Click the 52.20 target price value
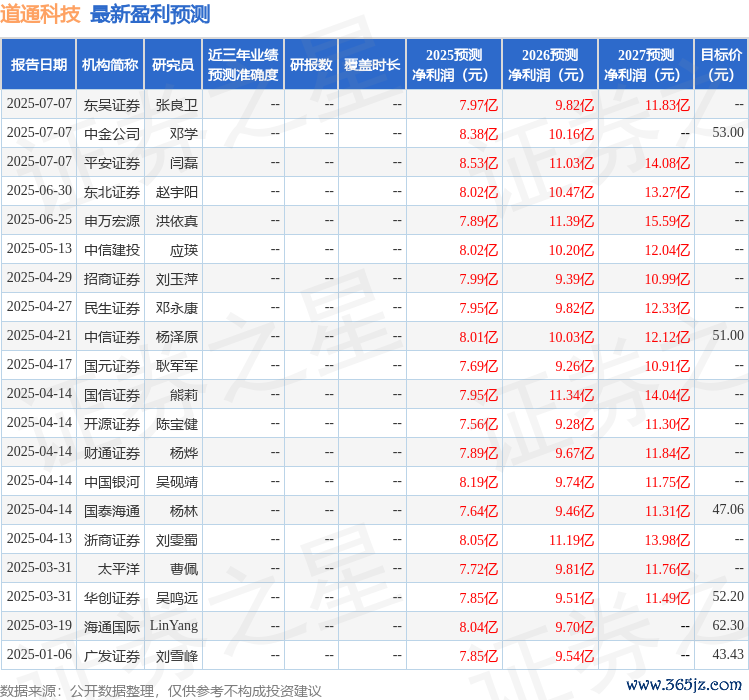The width and height of the screenshot is (749, 700). [728, 596]
